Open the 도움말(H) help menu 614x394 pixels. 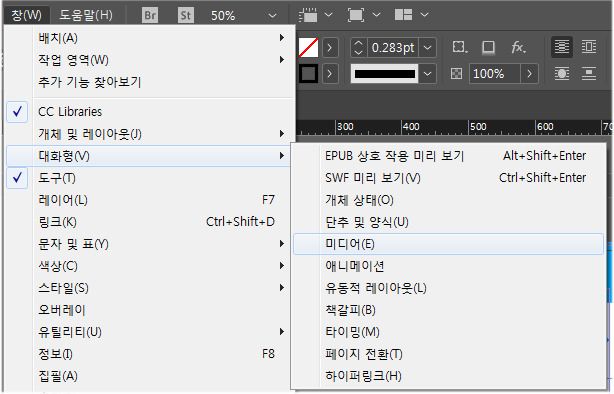coord(86,15)
